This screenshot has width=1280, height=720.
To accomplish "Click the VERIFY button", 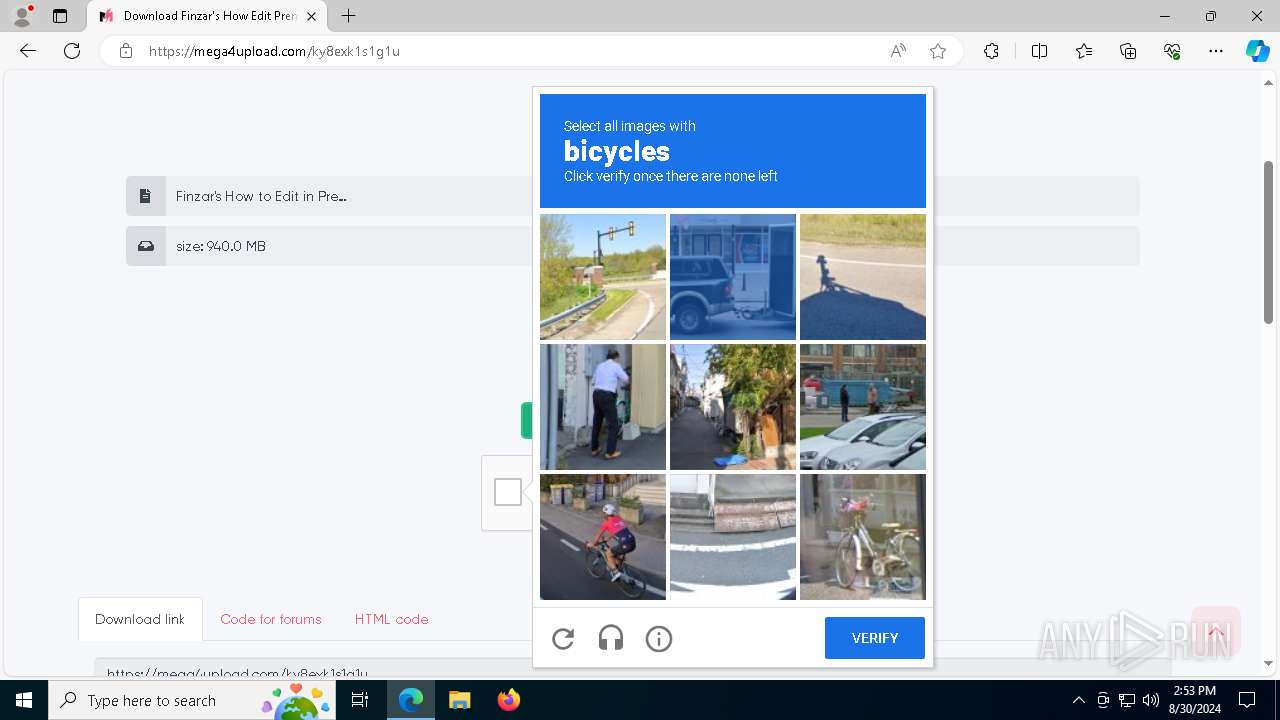I will pyautogui.click(x=875, y=638).
